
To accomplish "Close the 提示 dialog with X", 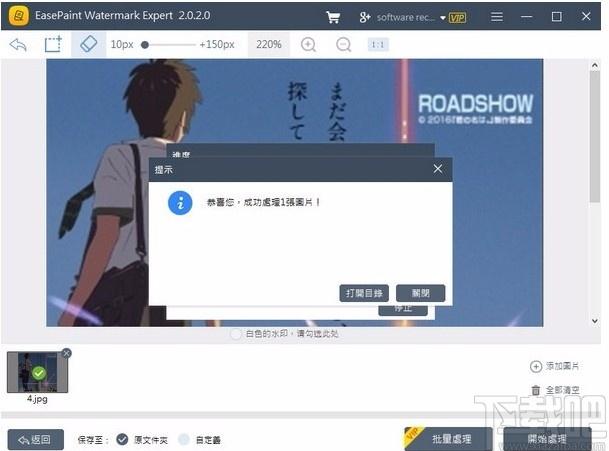I will coord(438,169).
